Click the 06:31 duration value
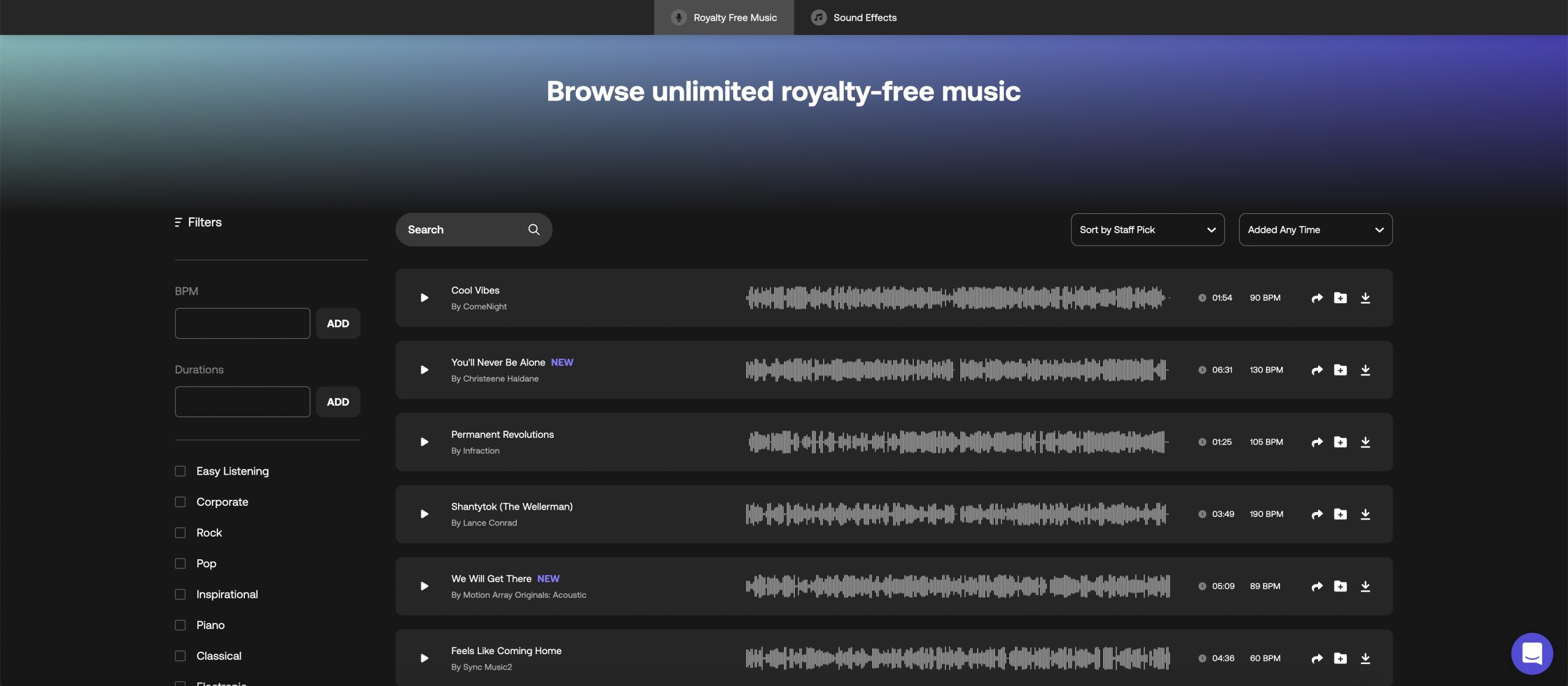Viewport: 1568px width, 686px height. [x=1222, y=370]
